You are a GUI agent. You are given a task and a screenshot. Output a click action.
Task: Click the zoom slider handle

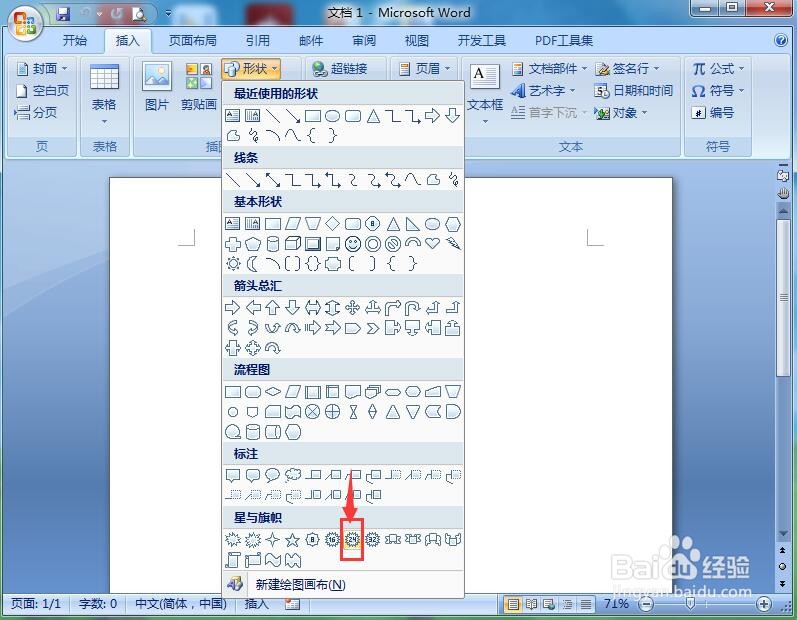(x=690, y=604)
